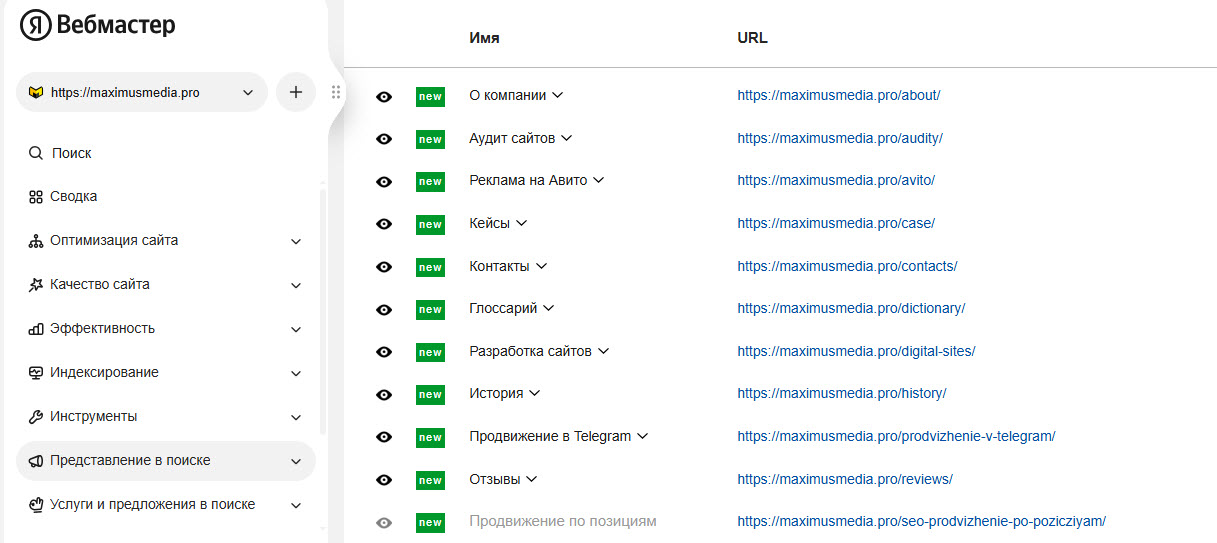This screenshot has width=1217, height=543.
Task: Open the Эффективность menu item
Action: (103, 329)
